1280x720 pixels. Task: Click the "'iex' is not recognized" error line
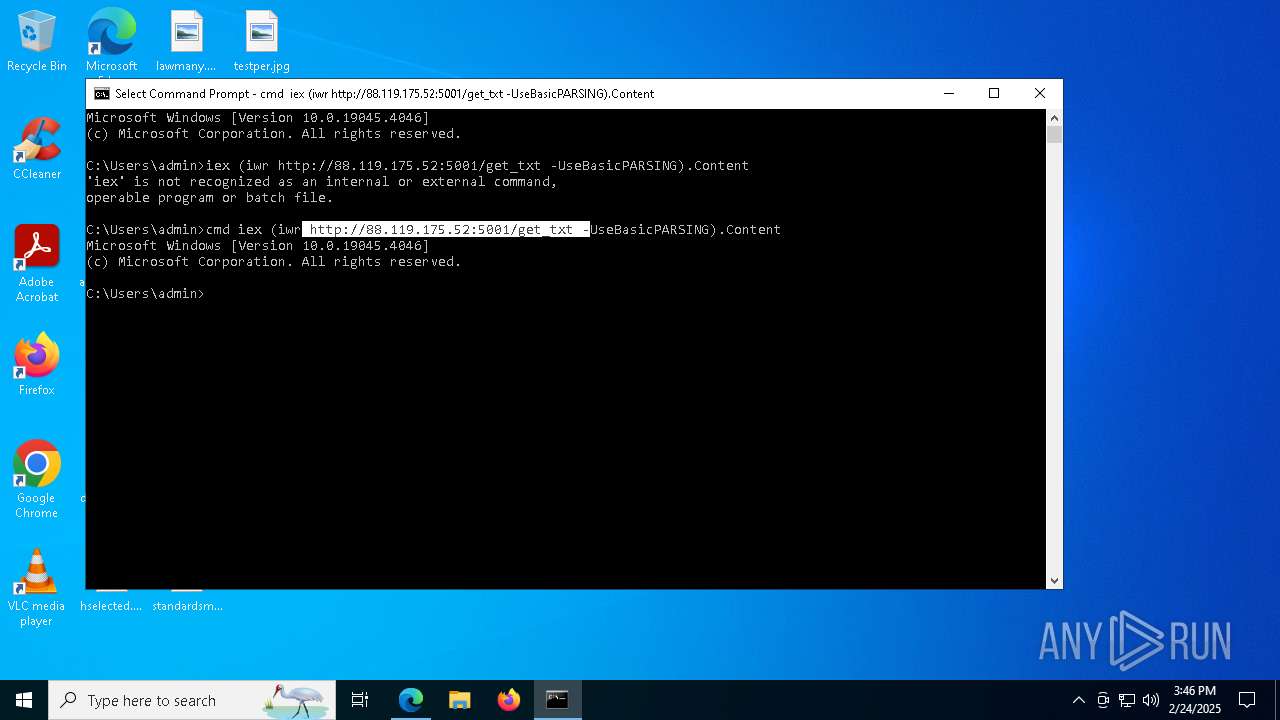click(x=322, y=181)
